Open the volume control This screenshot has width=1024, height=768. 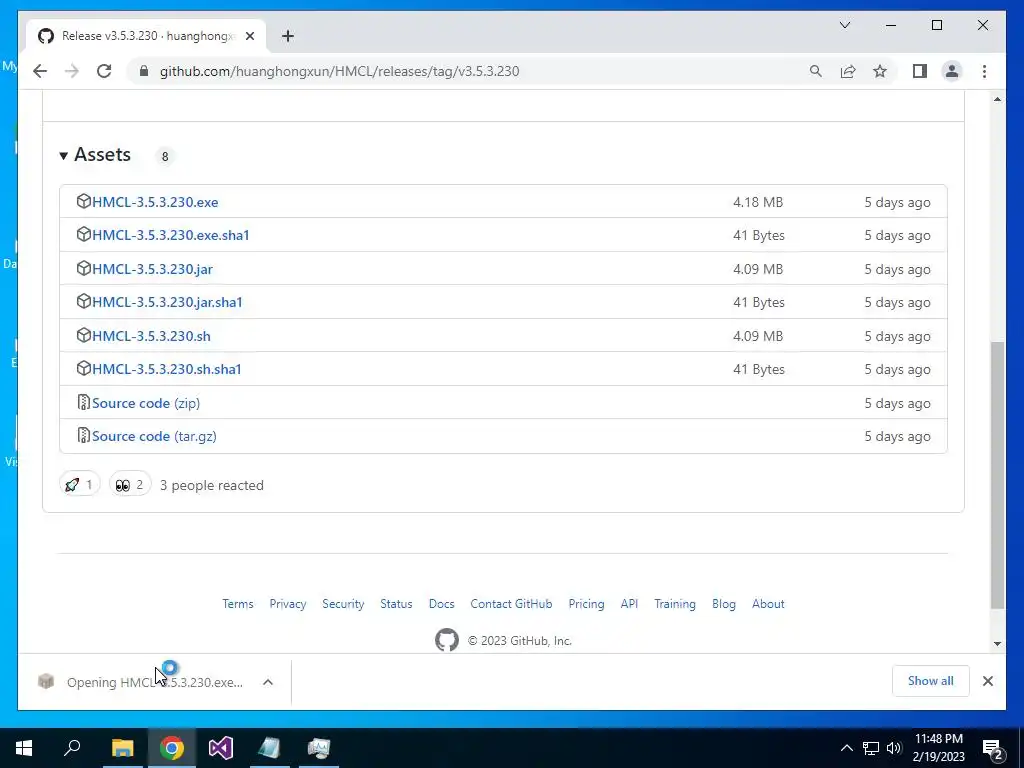point(894,748)
